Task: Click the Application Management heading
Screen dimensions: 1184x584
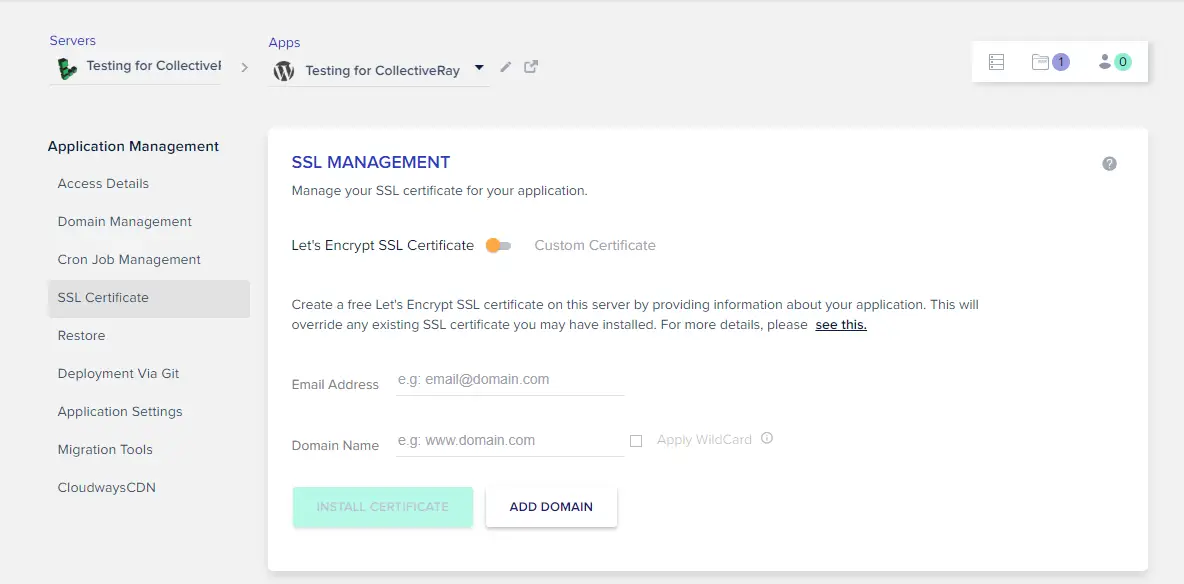Action: (x=134, y=146)
